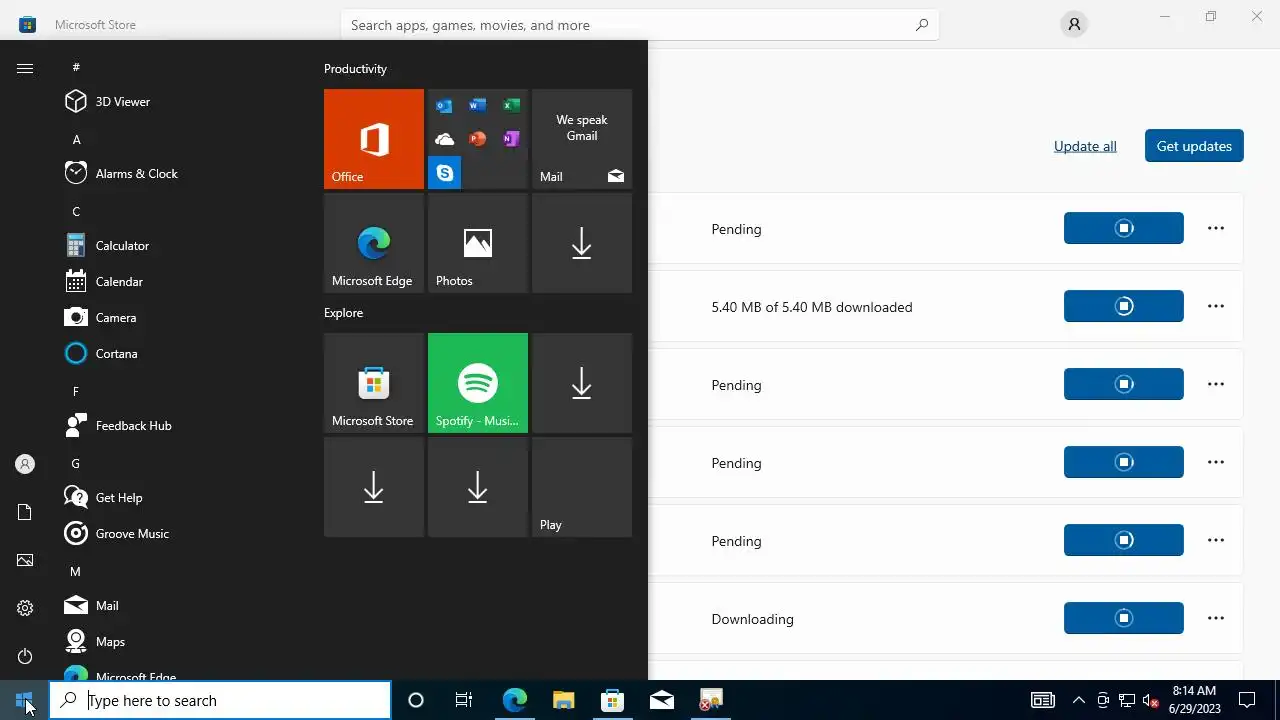Open the notification center icon
The width and height of the screenshot is (1280, 720).
(1247, 700)
